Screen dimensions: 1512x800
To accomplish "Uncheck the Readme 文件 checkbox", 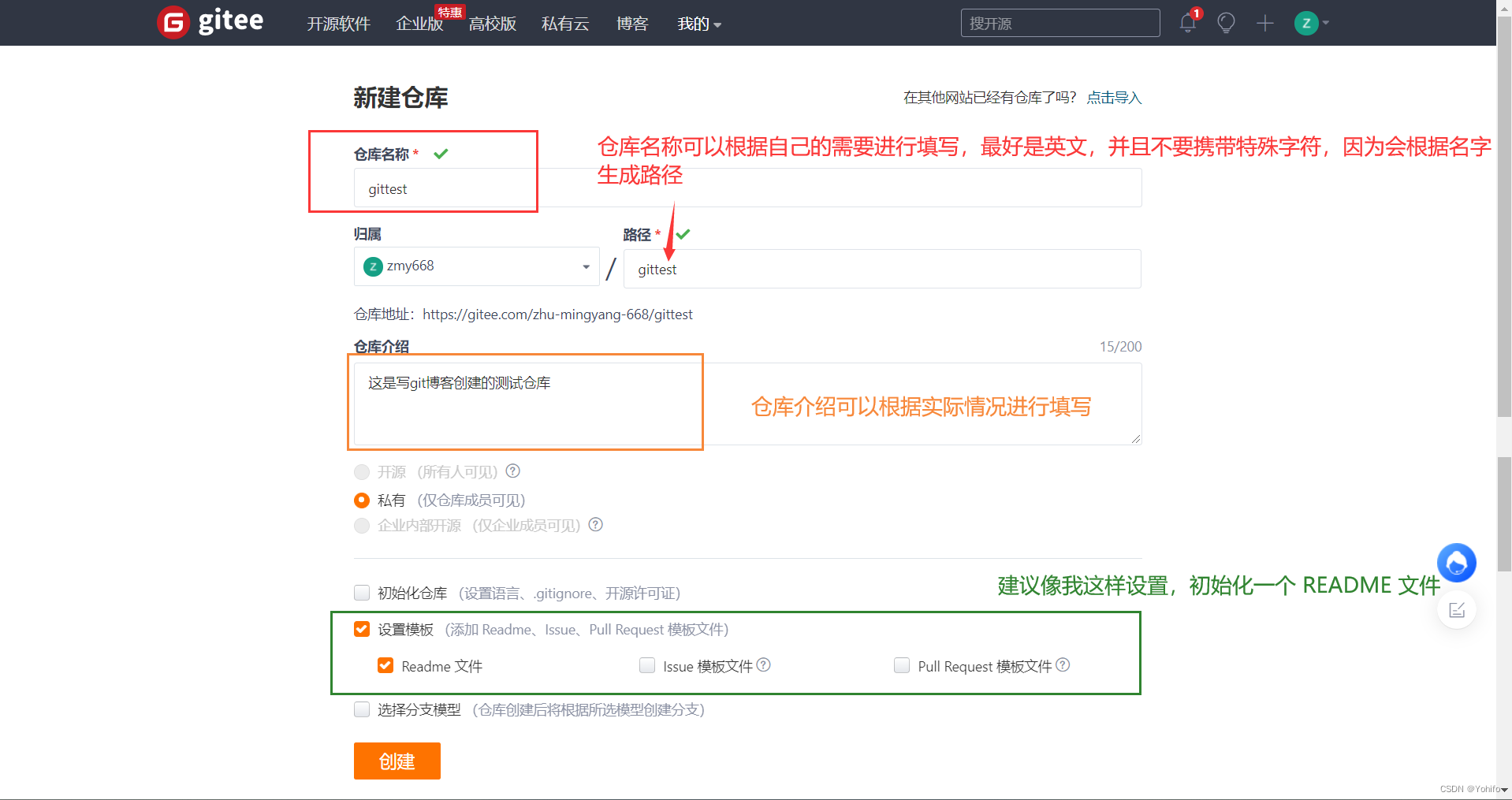I will pos(385,665).
